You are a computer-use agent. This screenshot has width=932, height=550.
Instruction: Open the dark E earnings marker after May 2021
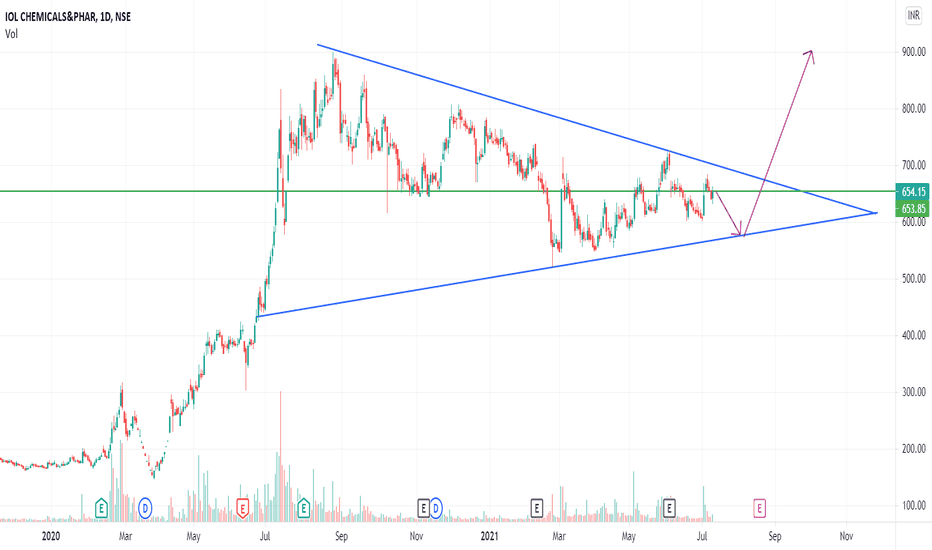(669, 508)
